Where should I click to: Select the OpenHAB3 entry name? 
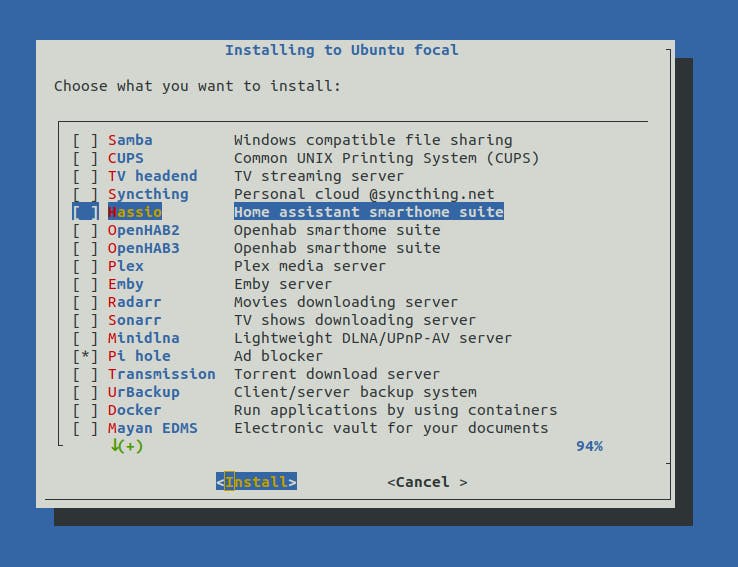point(144,248)
